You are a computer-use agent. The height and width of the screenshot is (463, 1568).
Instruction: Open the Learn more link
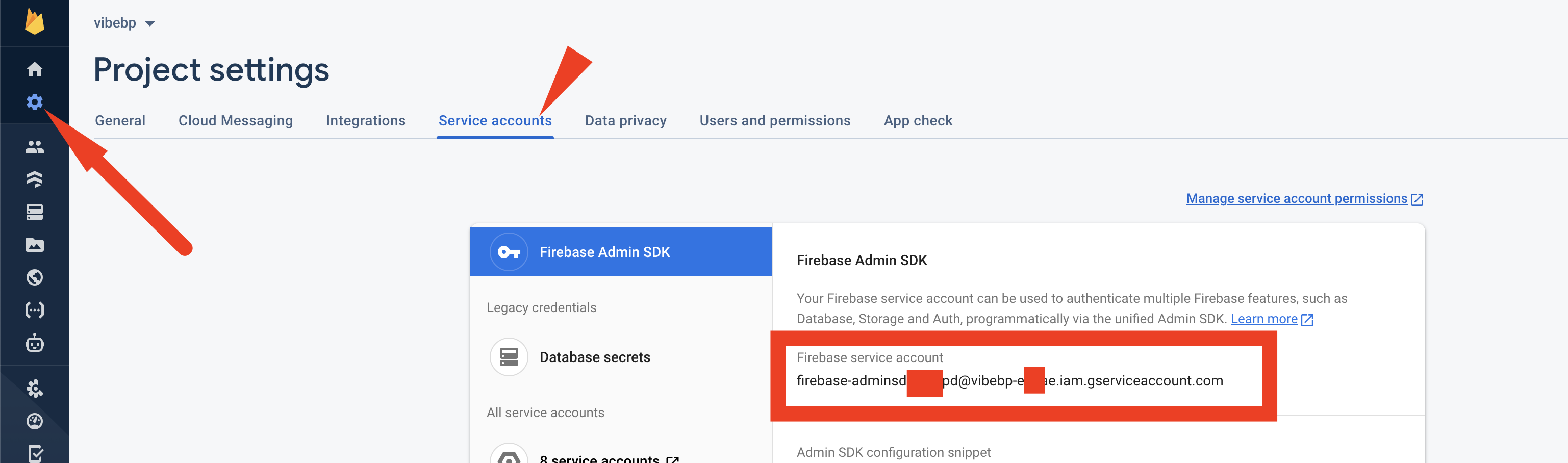coord(1263,319)
